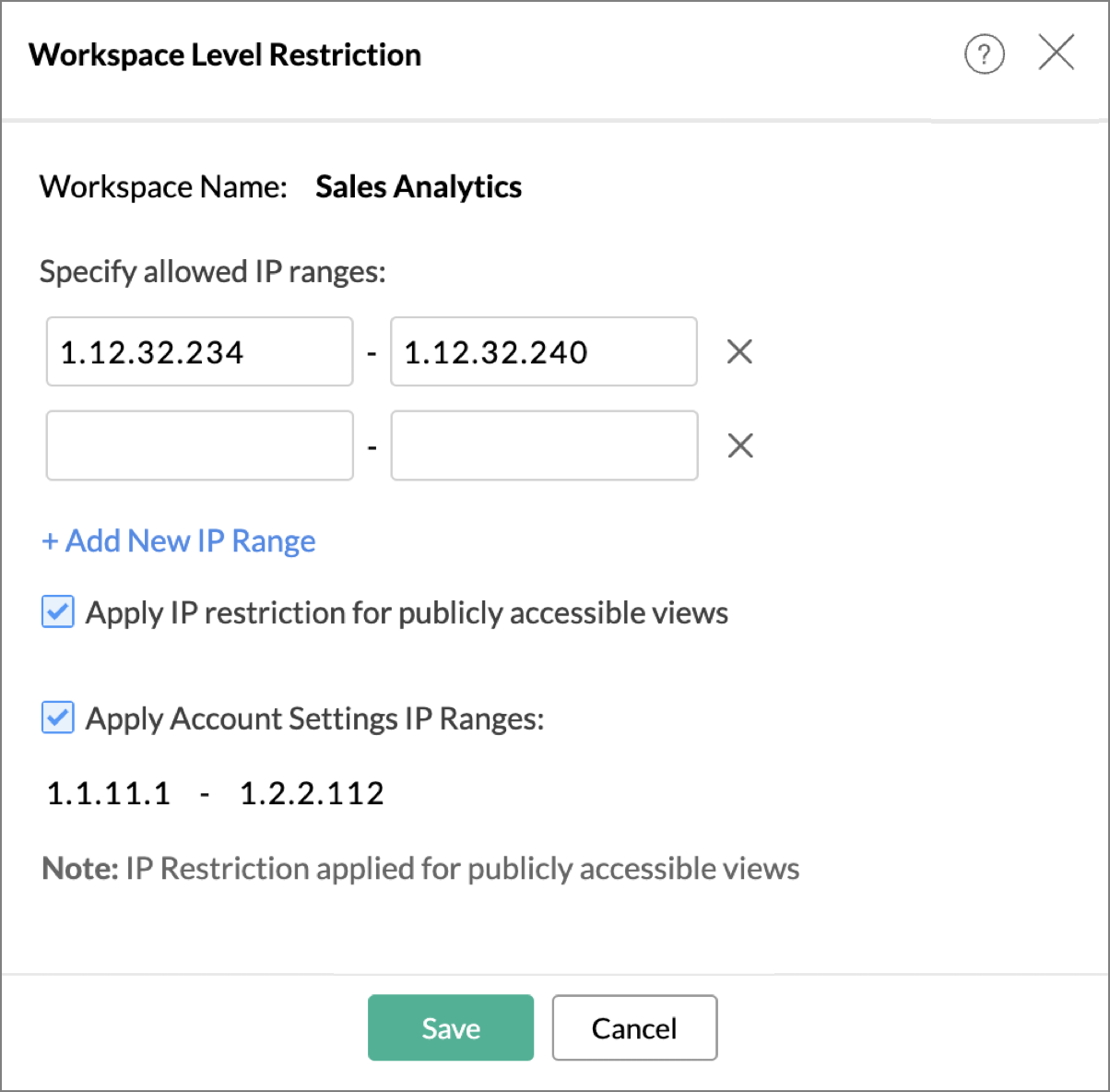Focus the empty start IP field
This screenshot has width=1110, height=1092.
(200, 445)
